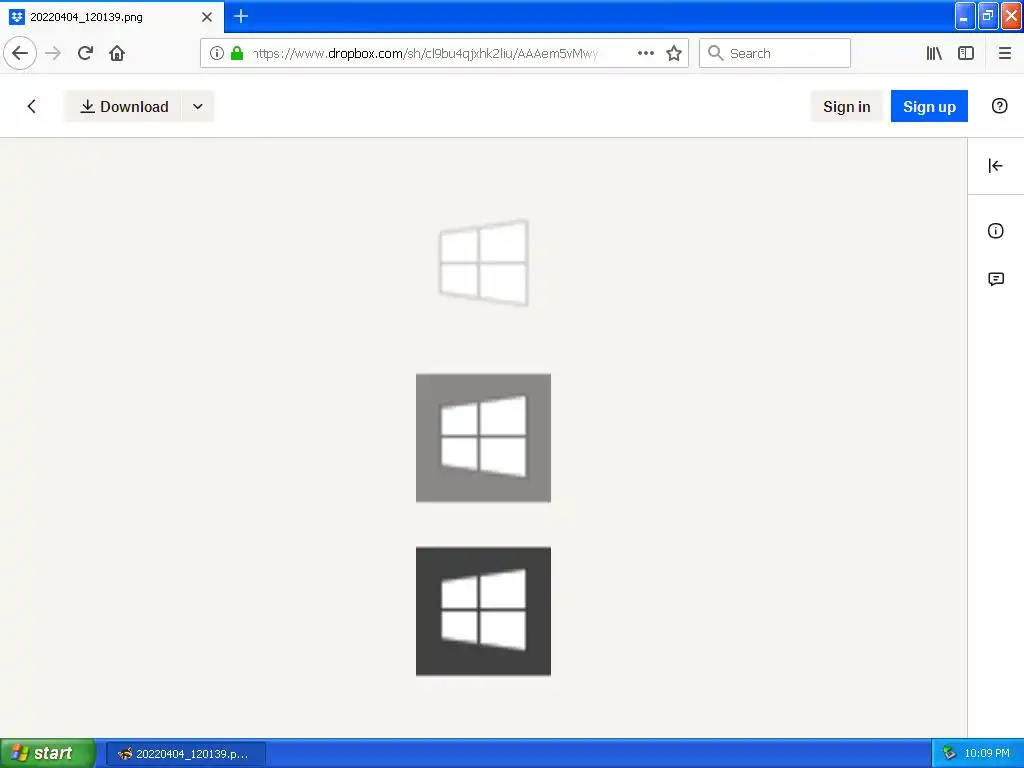Bookmark this page with the star
This screenshot has height=768, width=1024.
coord(674,53)
